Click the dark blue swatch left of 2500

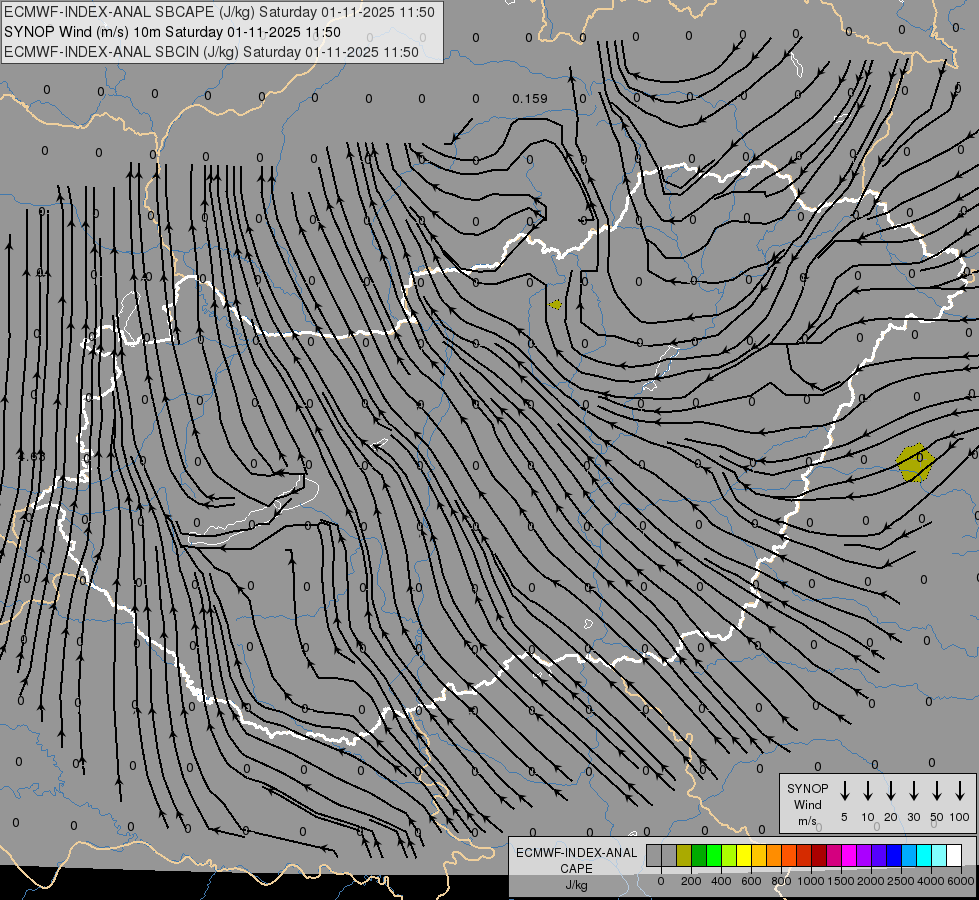tap(894, 855)
